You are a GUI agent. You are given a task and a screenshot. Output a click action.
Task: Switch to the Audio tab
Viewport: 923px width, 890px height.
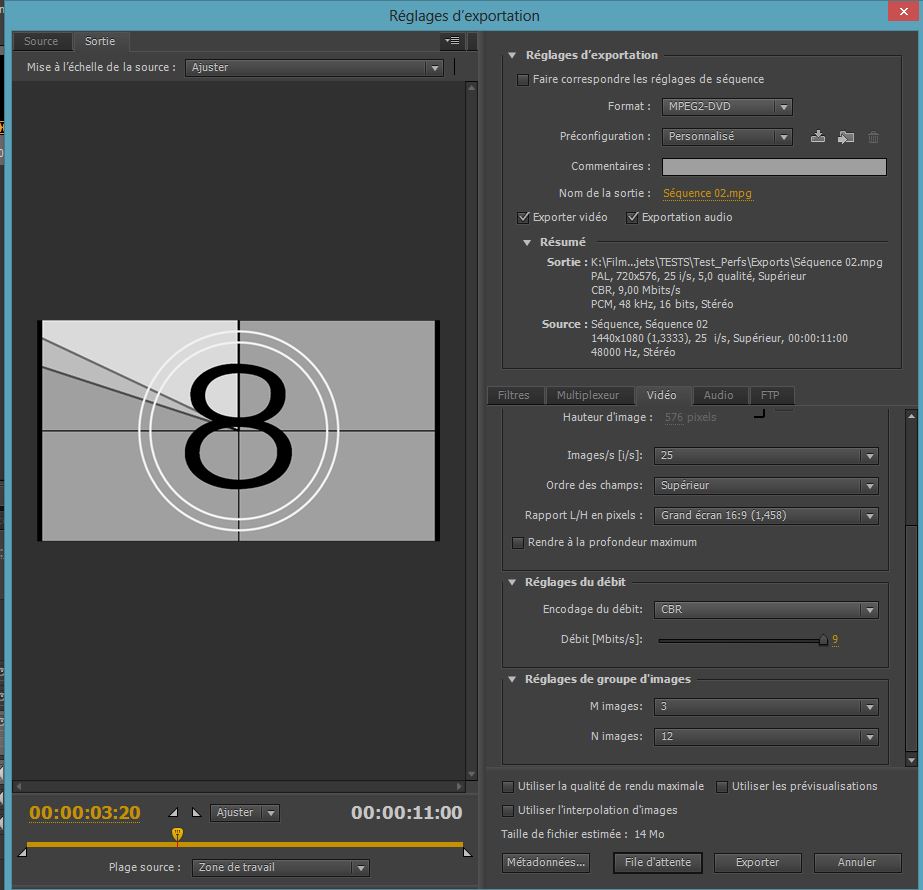(718, 395)
